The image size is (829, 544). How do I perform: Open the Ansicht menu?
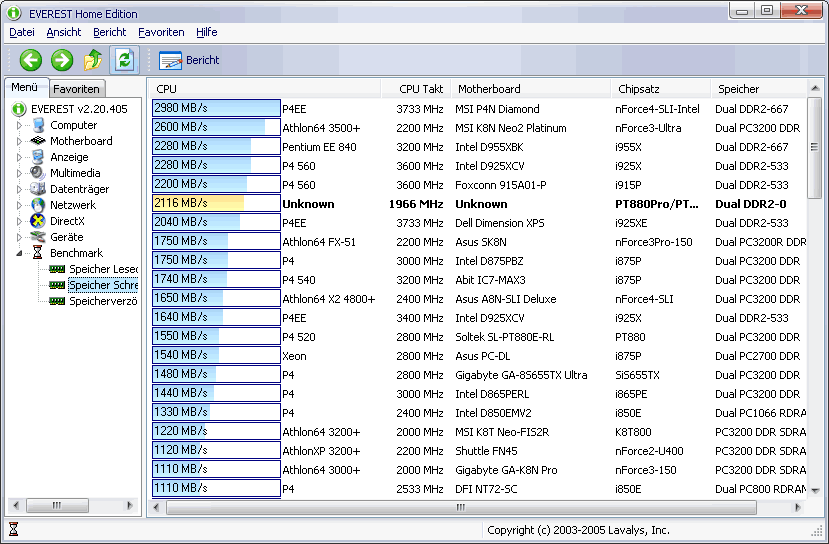tap(63, 32)
